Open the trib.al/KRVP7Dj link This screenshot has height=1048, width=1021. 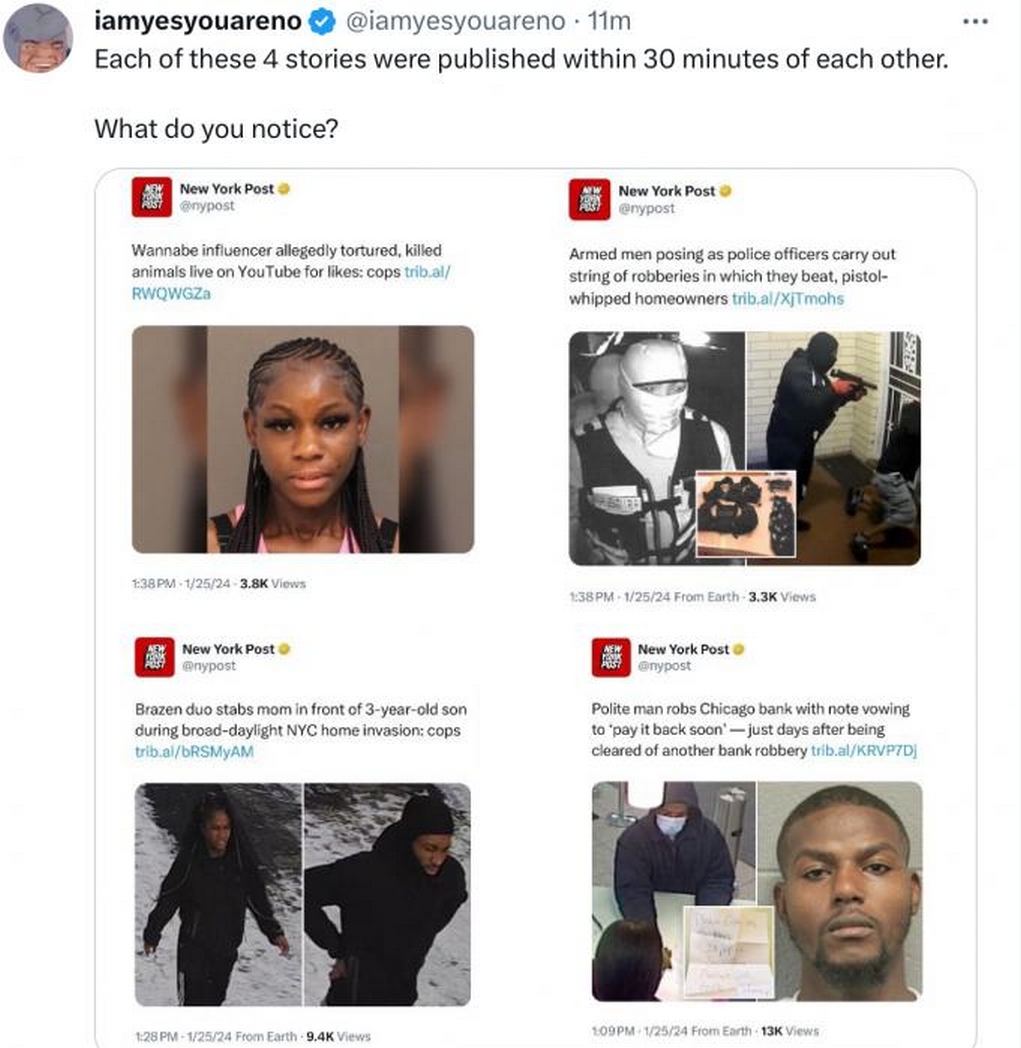tap(863, 751)
